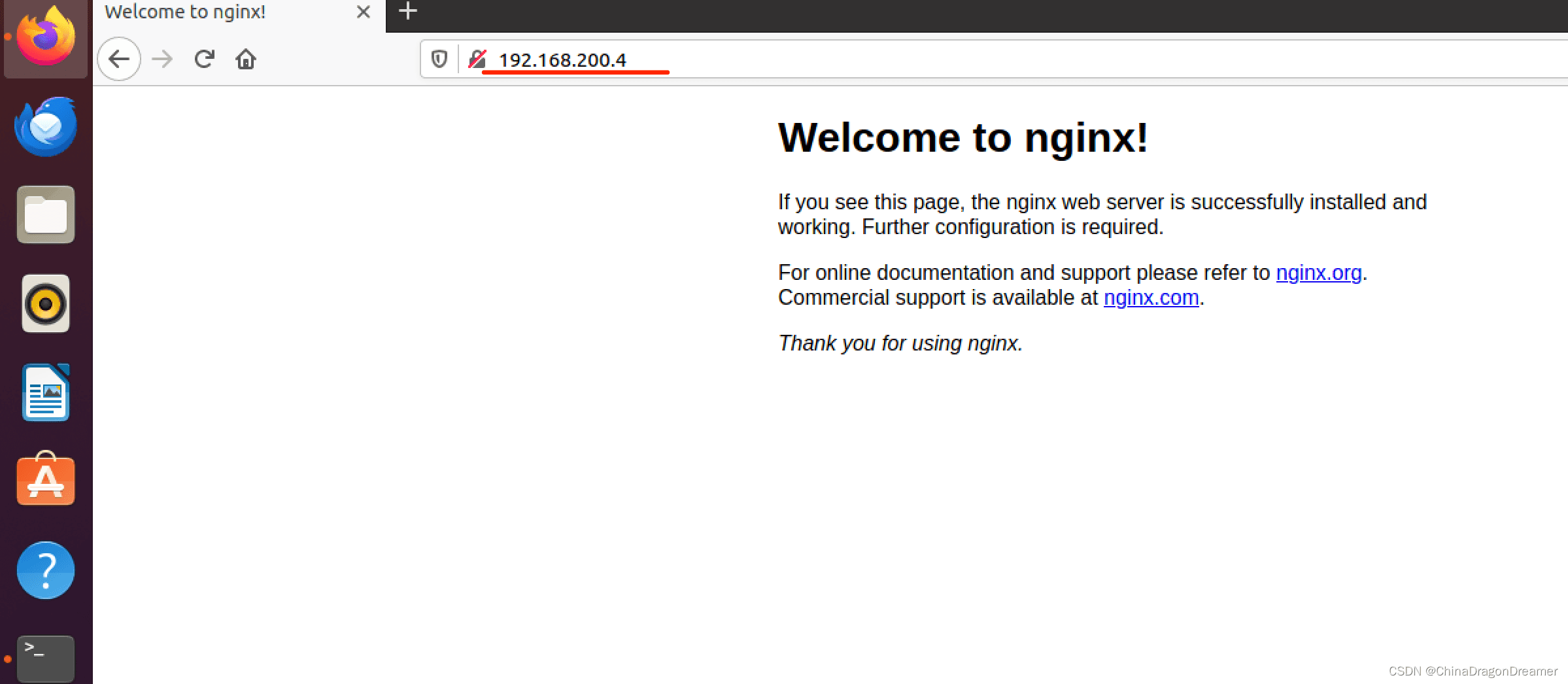Follow the nginx.com link
This screenshot has height=684, width=1568.
[1151, 298]
